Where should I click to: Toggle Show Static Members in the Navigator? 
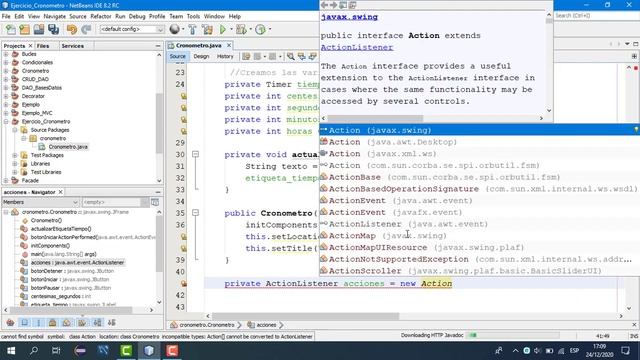38,322
